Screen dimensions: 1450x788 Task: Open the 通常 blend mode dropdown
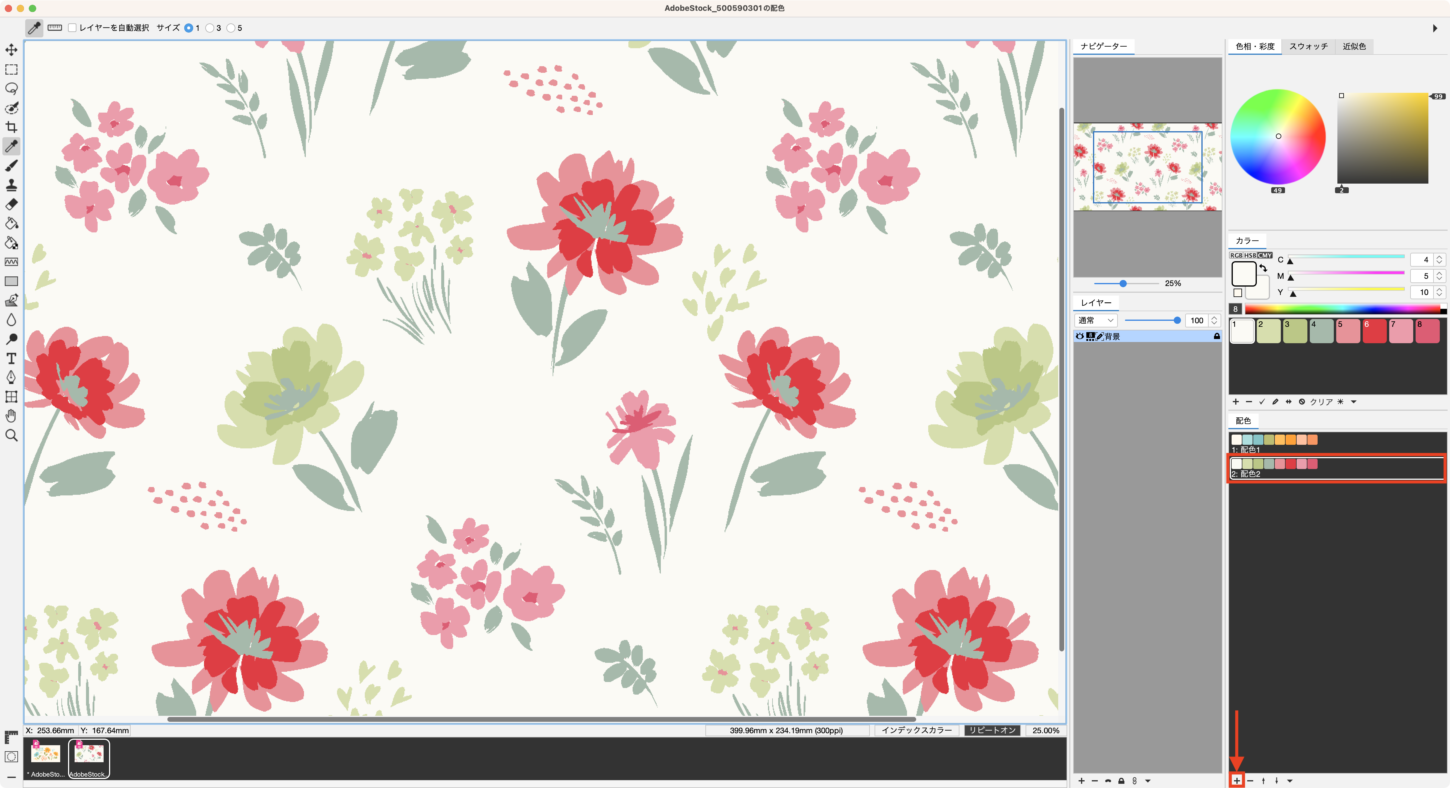tap(1096, 320)
